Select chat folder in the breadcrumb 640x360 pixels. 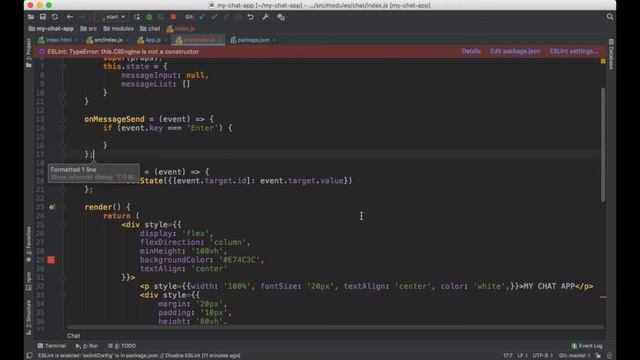tap(150, 29)
